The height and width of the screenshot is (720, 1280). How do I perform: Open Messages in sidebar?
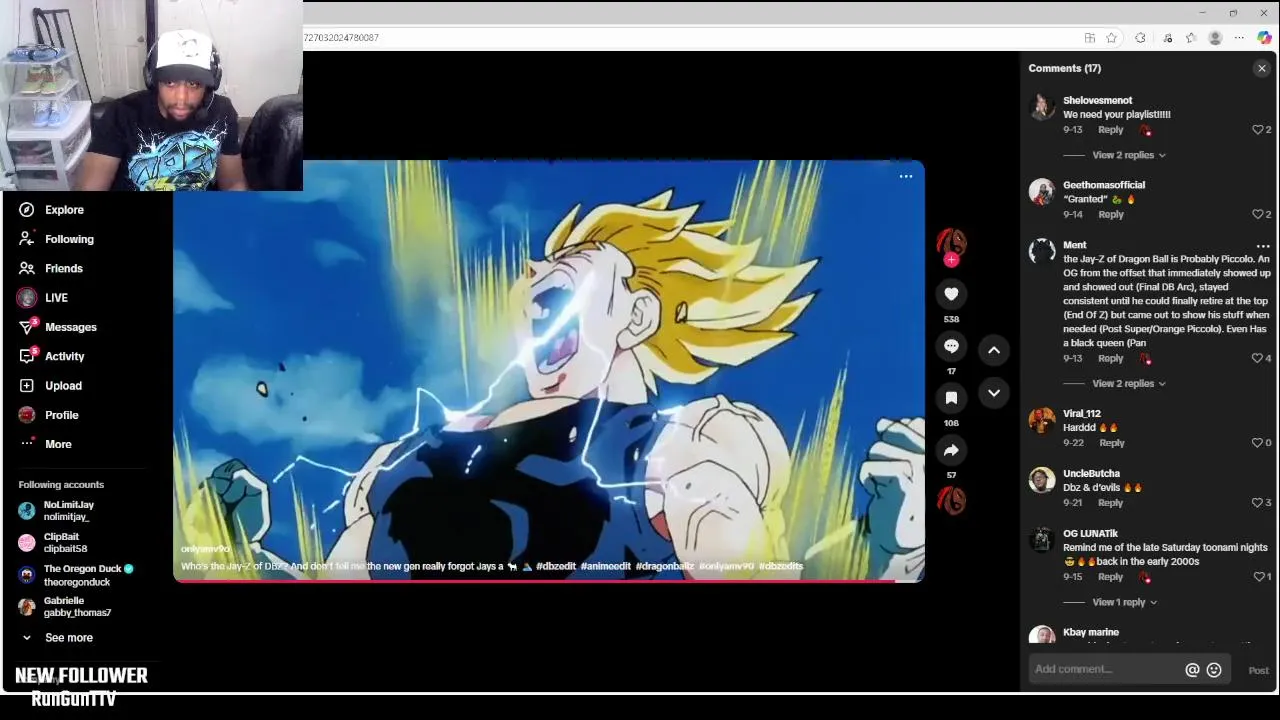pyautogui.click(x=58, y=327)
